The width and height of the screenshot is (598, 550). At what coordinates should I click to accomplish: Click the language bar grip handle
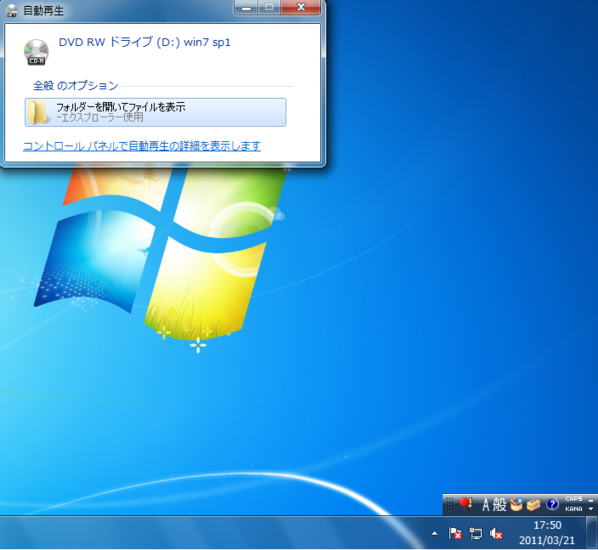coord(449,505)
